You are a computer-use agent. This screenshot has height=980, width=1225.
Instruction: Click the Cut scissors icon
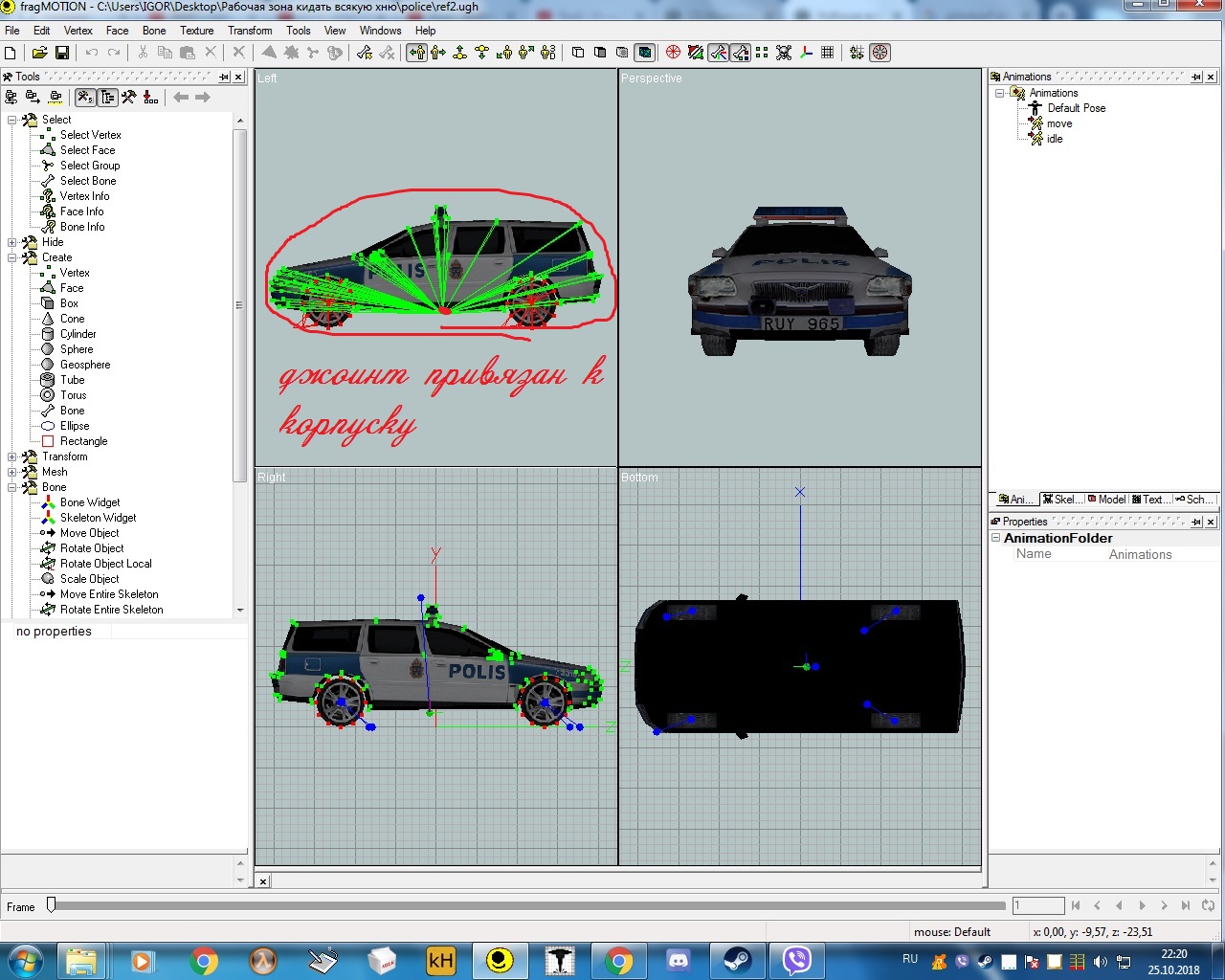click(143, 53)
